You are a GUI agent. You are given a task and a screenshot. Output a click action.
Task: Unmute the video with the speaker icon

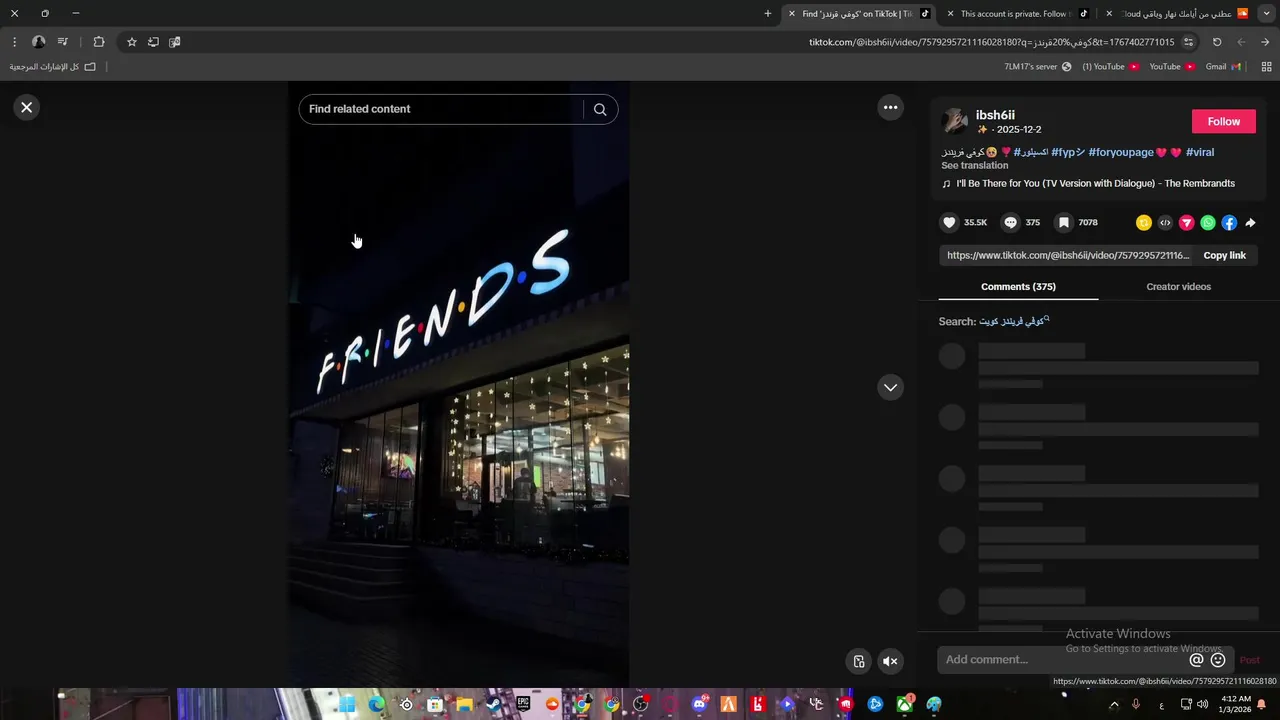pos(890,661)
